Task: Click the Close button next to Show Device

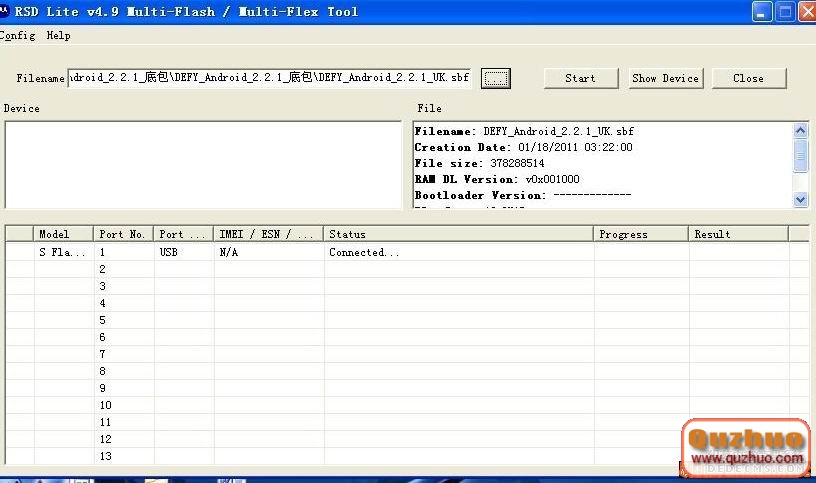Action: tap(749, 78)
